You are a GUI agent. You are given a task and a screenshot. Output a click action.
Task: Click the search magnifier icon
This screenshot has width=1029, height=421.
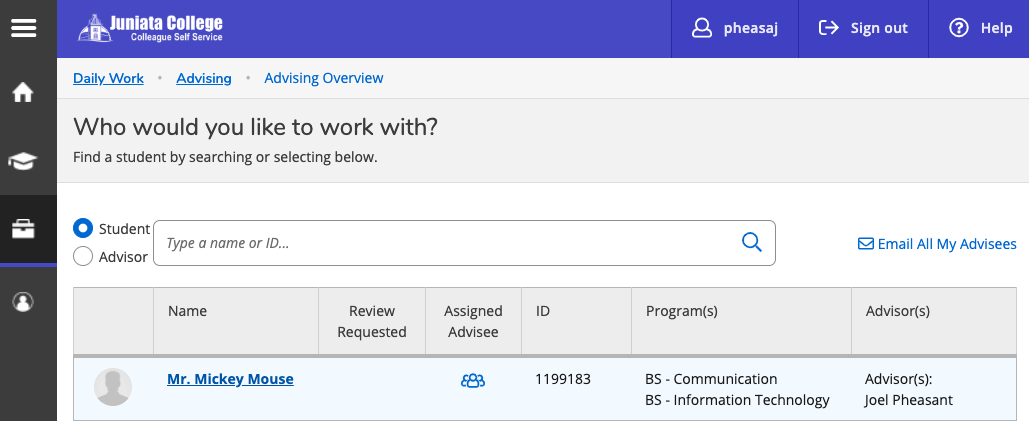[x=751, y=243]
